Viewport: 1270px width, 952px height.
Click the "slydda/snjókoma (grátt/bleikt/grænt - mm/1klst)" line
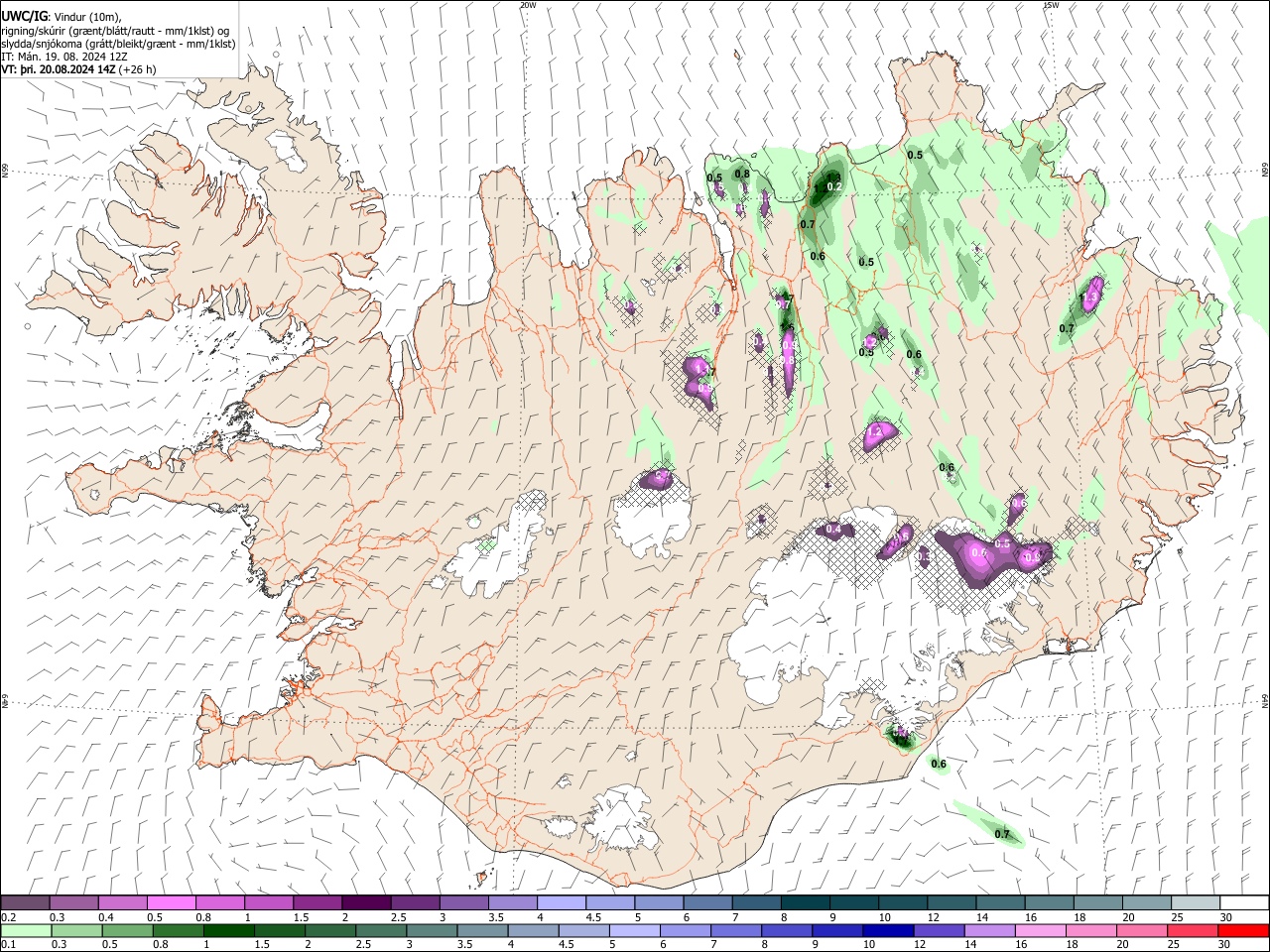[118, 44]
